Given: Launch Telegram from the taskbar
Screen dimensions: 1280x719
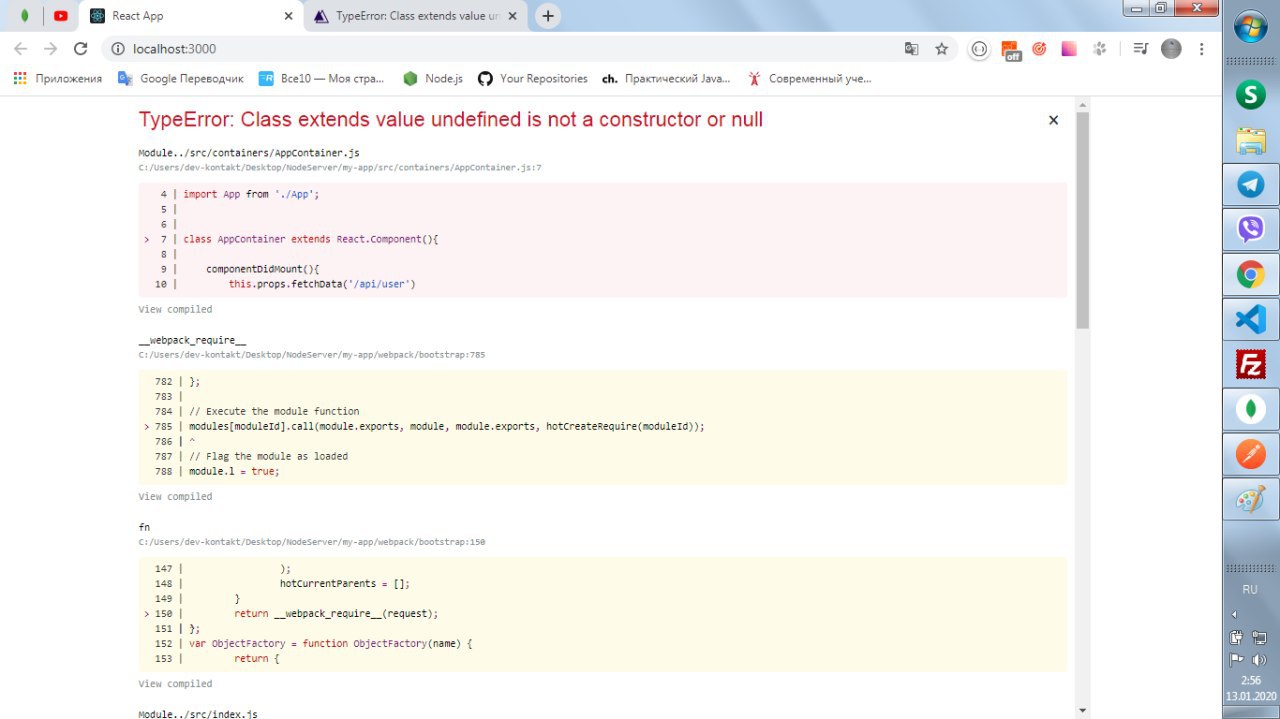Looking at the screenshot, I should [x=1251, y=185].
